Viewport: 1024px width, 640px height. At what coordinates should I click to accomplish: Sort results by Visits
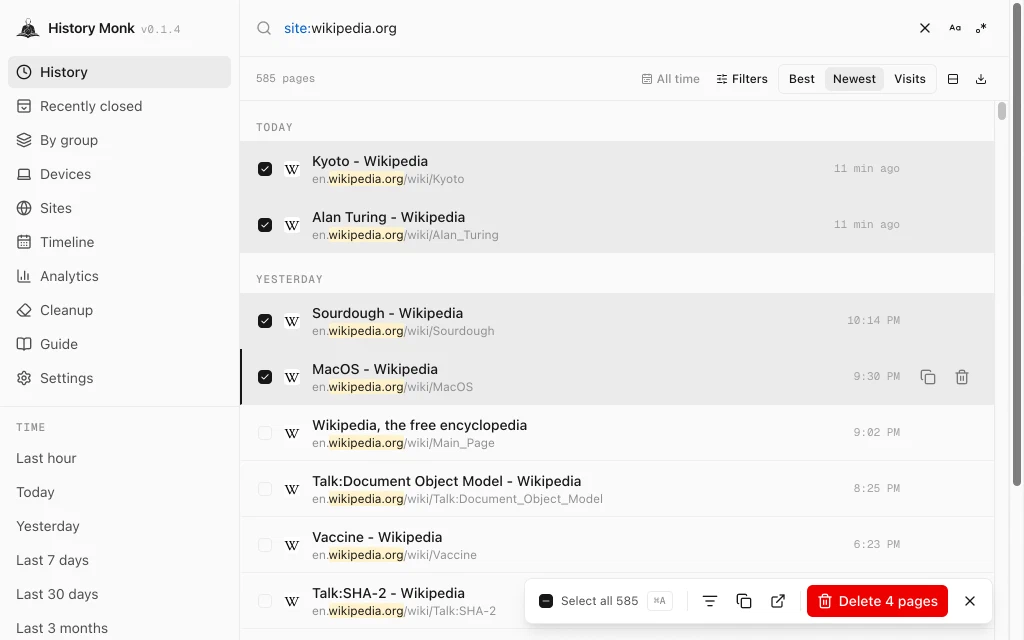[x=910, y=79]
